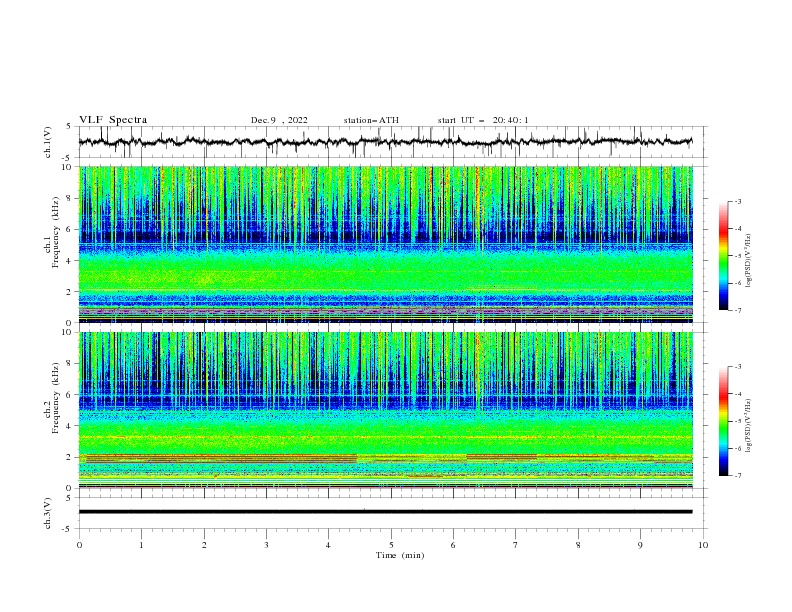The width and height of the screenshot is (792, 612).
Task: Click the "-3" label on ch.1 colorbar
Action: click(x=738, y=201)
